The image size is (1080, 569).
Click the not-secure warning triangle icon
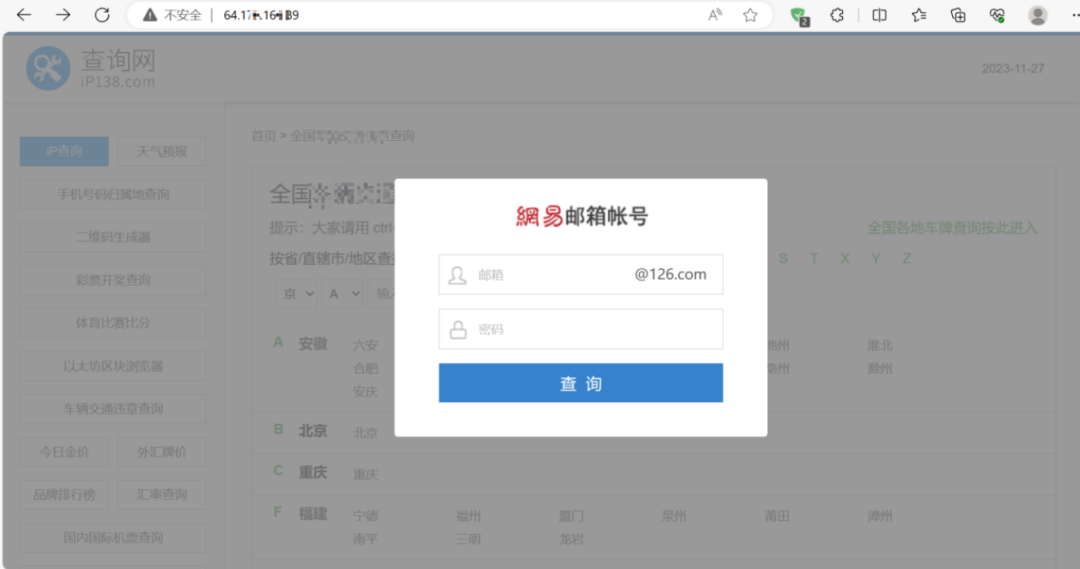(x=149, y=15)
